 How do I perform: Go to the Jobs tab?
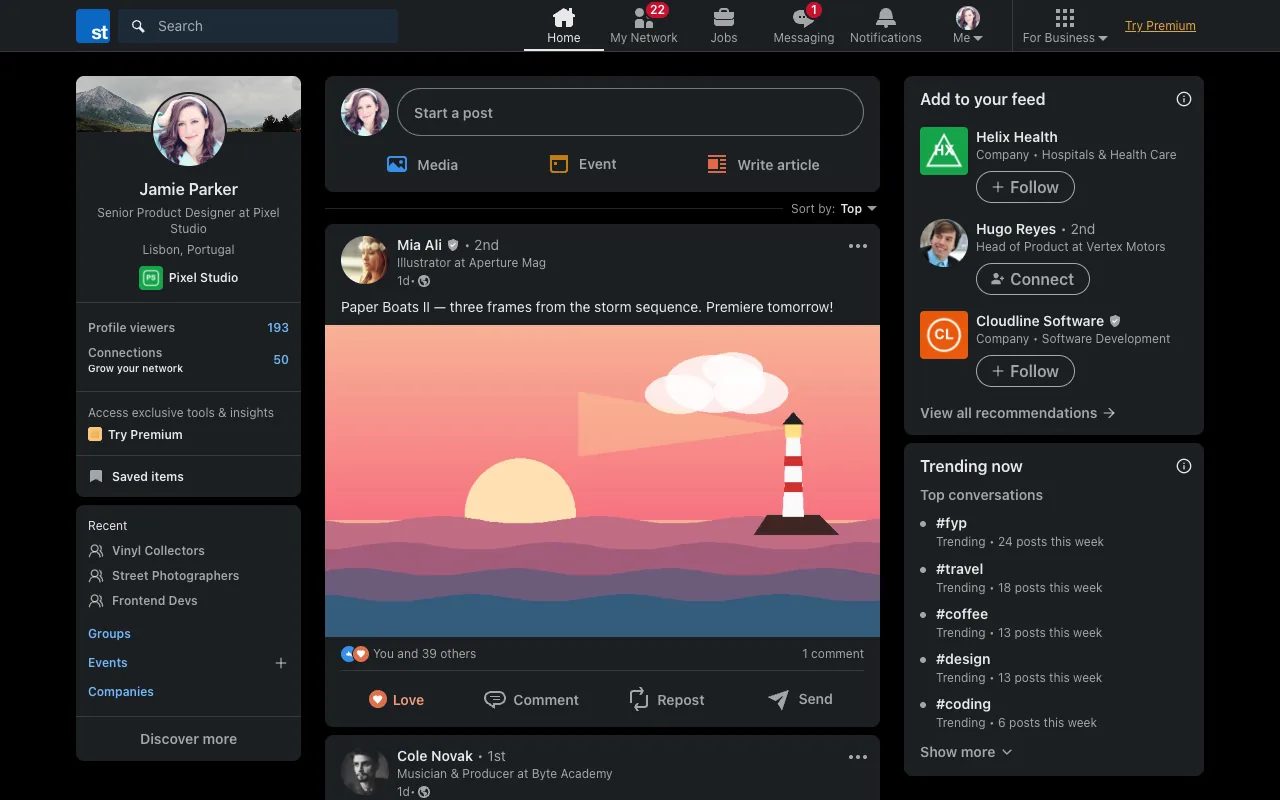tap(724, 26)
